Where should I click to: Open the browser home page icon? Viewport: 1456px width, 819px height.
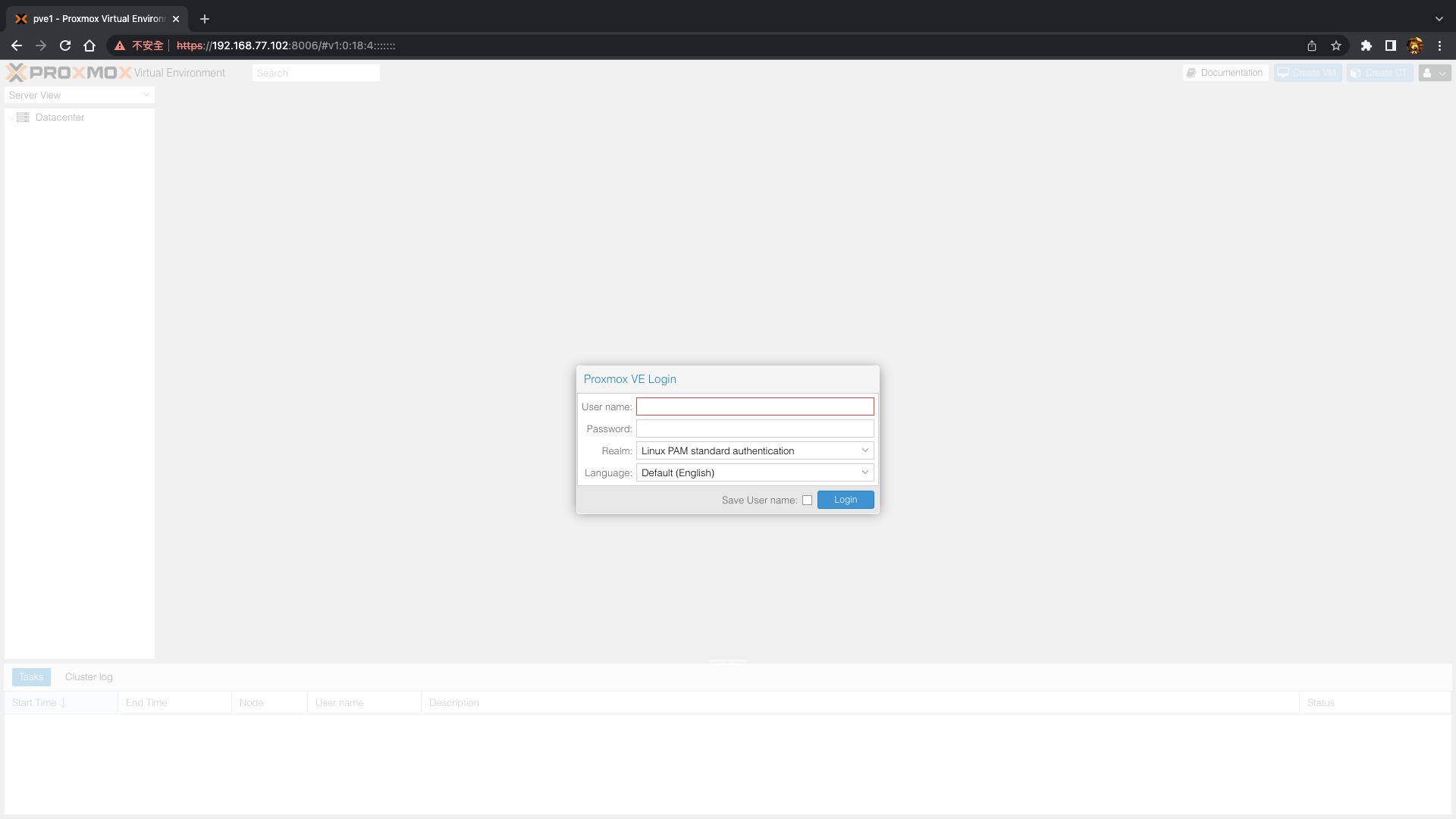[89, 45]
